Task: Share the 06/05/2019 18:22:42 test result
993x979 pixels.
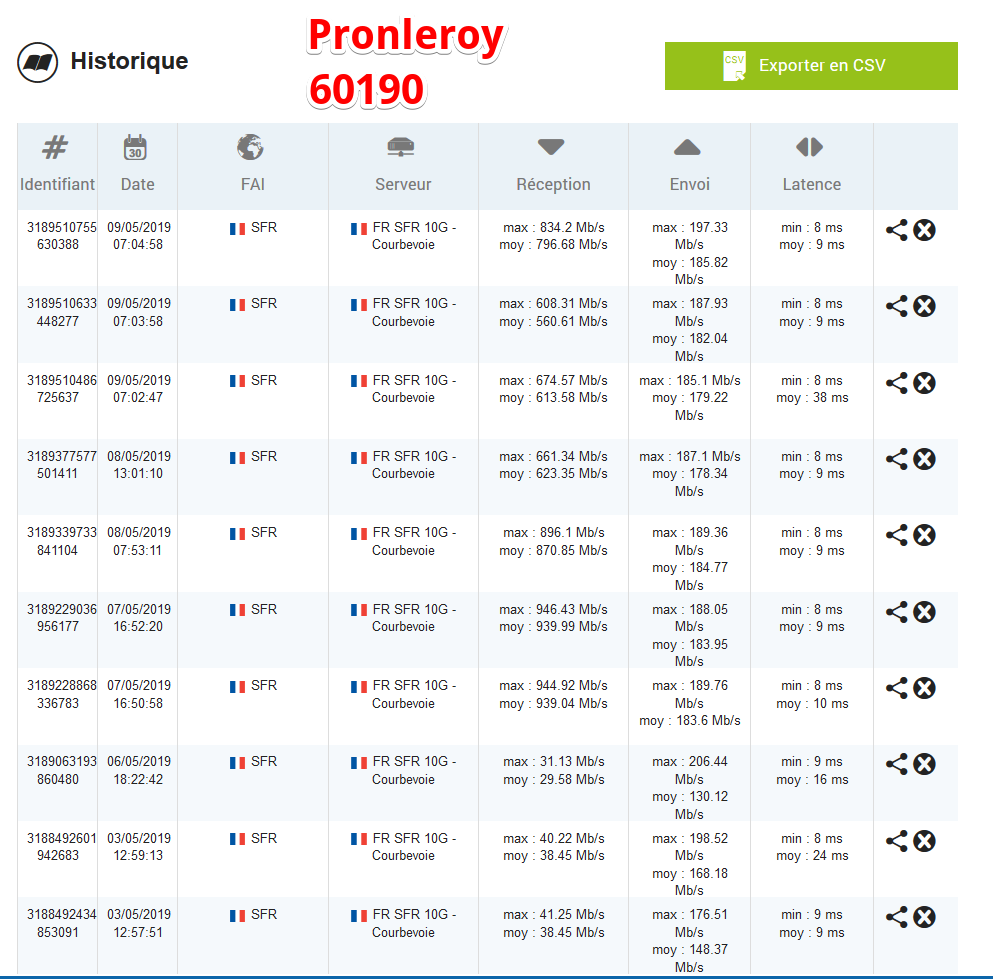Action: 897,764
